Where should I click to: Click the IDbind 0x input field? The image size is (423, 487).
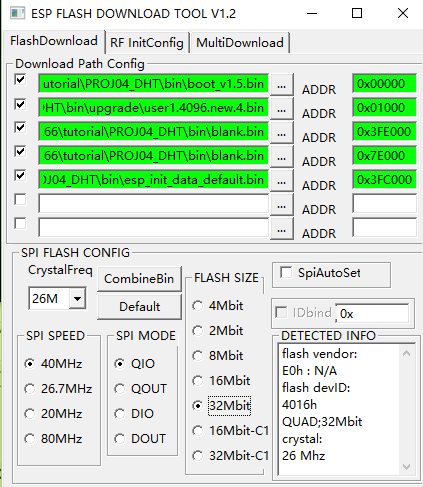click(x=372, y=313)
